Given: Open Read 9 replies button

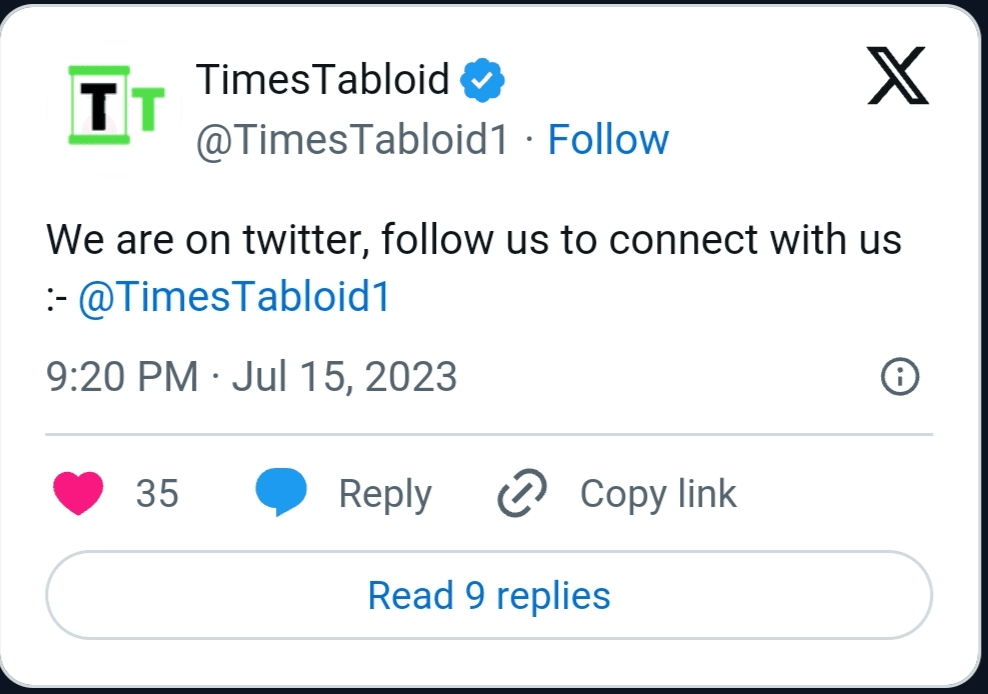Looking at the screenshot, I should [x=489, y=596].
